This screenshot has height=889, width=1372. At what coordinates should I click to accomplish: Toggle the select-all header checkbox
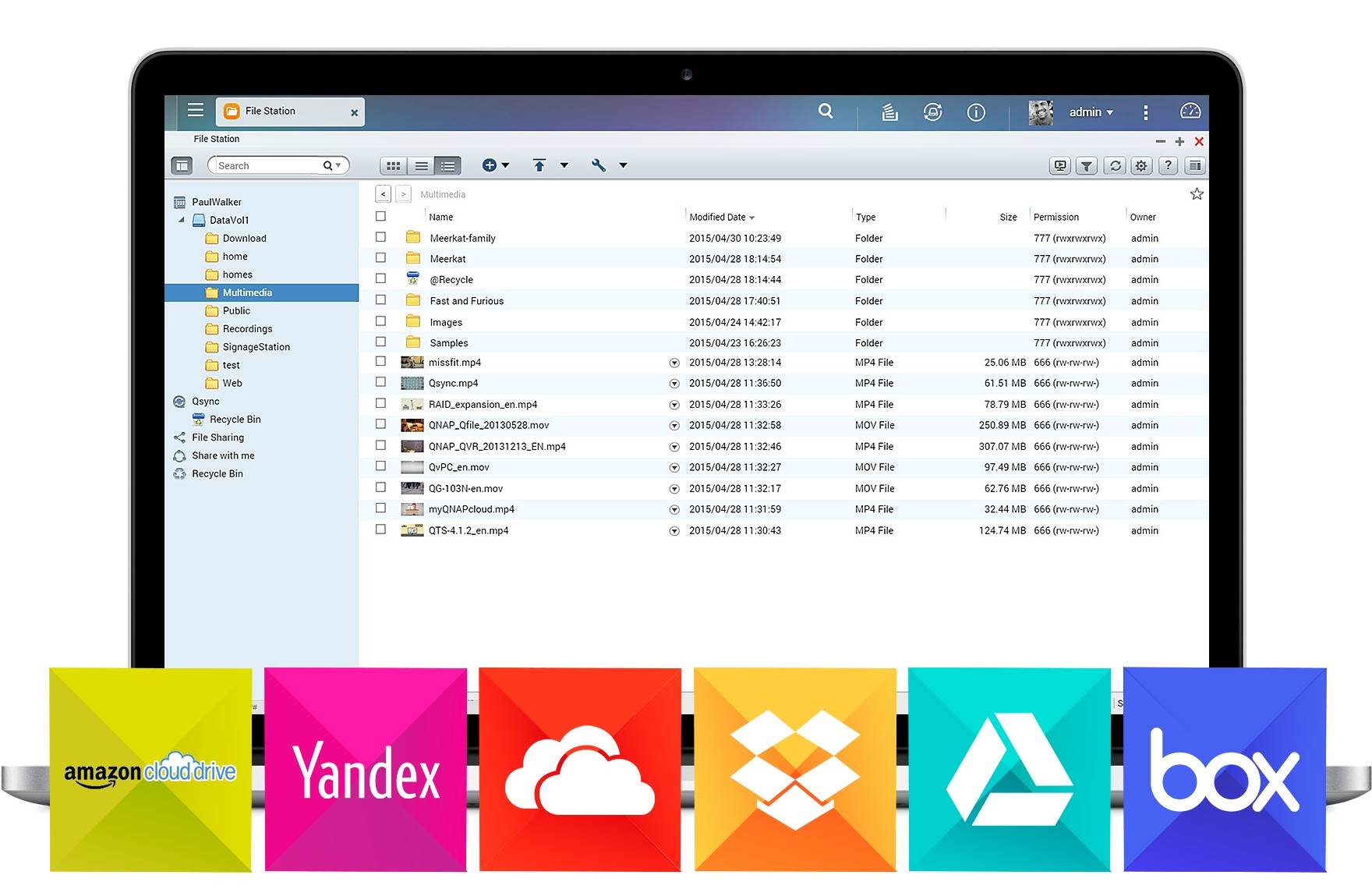tap(380, 217)
